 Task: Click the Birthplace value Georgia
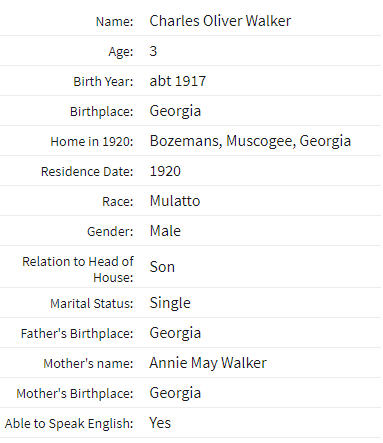coord(175,111)
